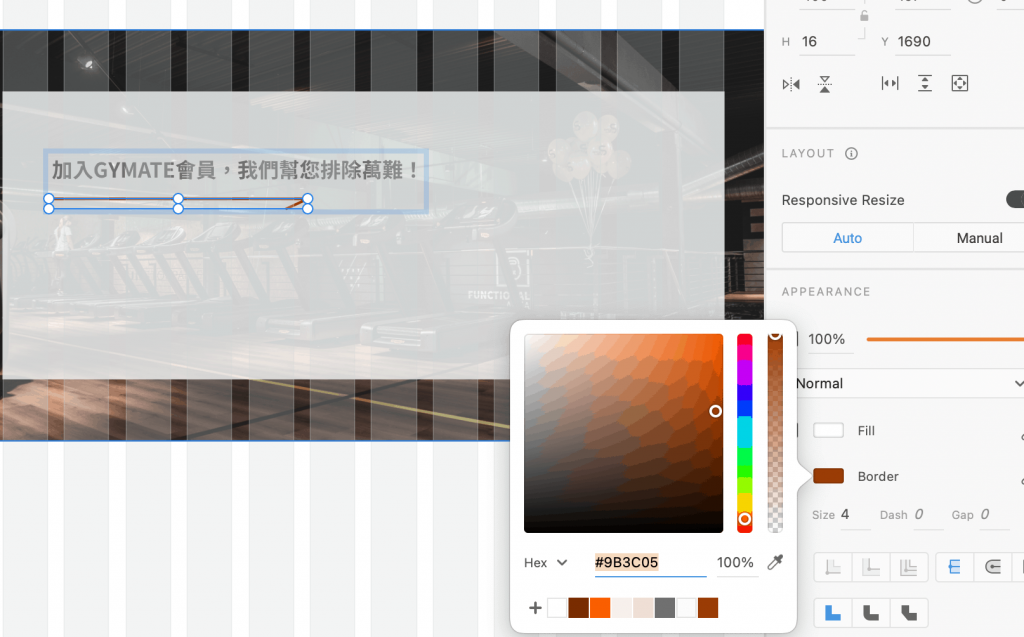The width and height of the screenshot is (1024, 637).
Task: Flip the selection vertically
Action: (x=825, y=84)
